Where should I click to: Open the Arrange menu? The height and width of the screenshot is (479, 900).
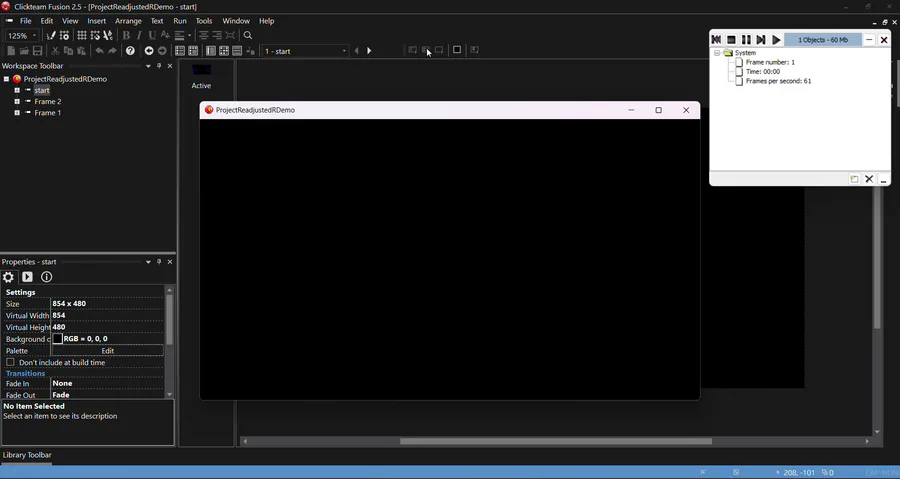[128, 21]
